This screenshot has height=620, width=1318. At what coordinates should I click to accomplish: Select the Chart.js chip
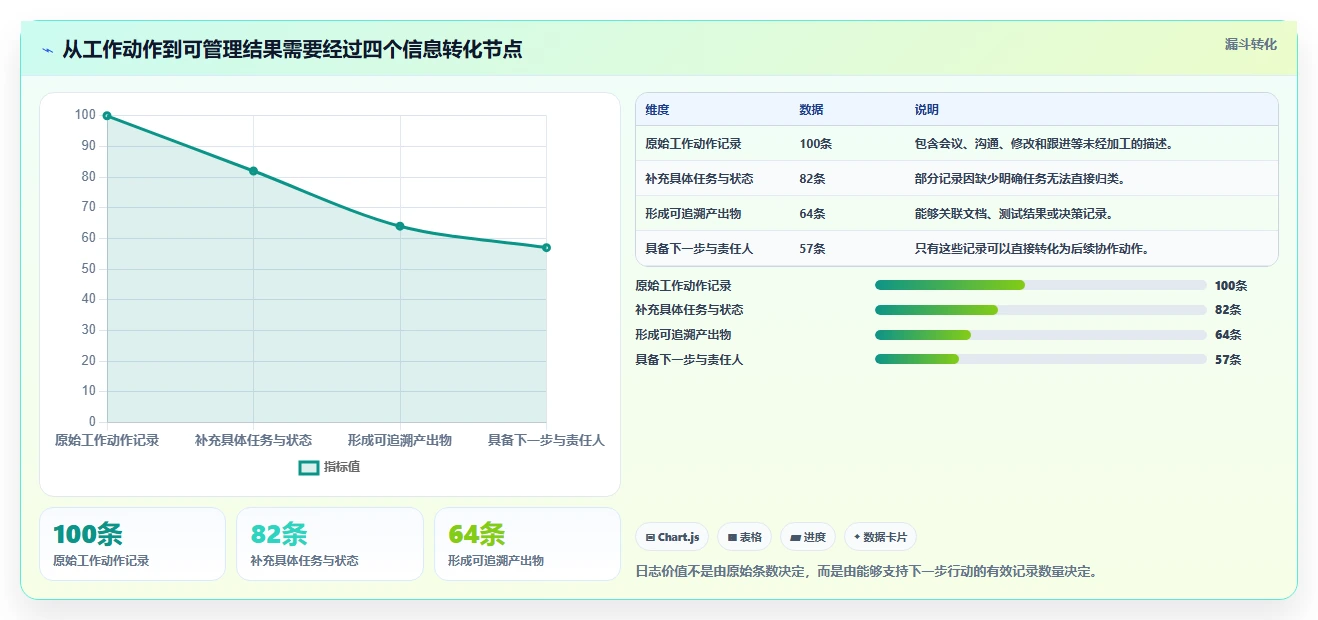pyautogui.click(x=672, y=537)
